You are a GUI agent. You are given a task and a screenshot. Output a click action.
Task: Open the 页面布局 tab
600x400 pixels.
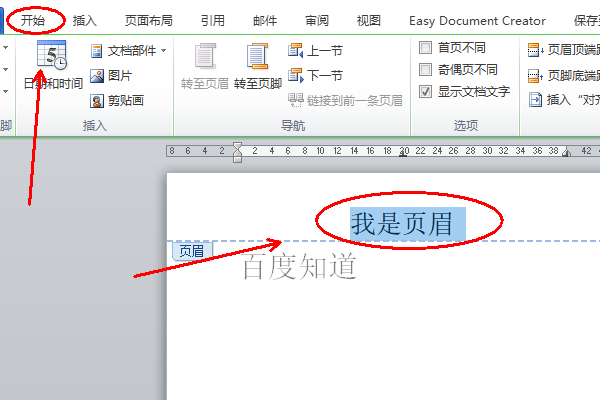point(148,20)
